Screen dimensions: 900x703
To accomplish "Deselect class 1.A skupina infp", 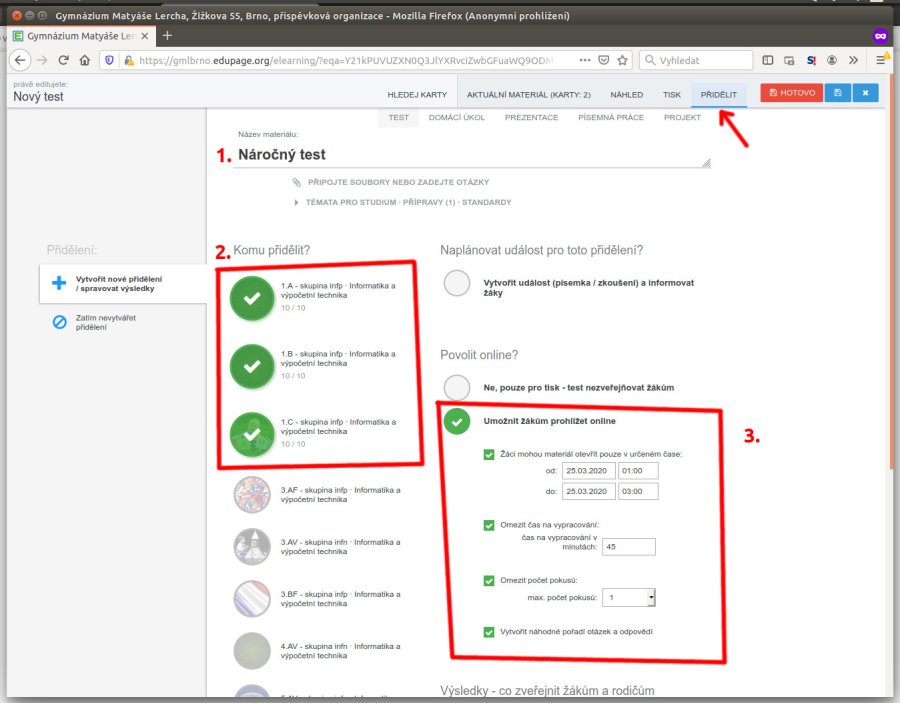I will pos(252,297).
